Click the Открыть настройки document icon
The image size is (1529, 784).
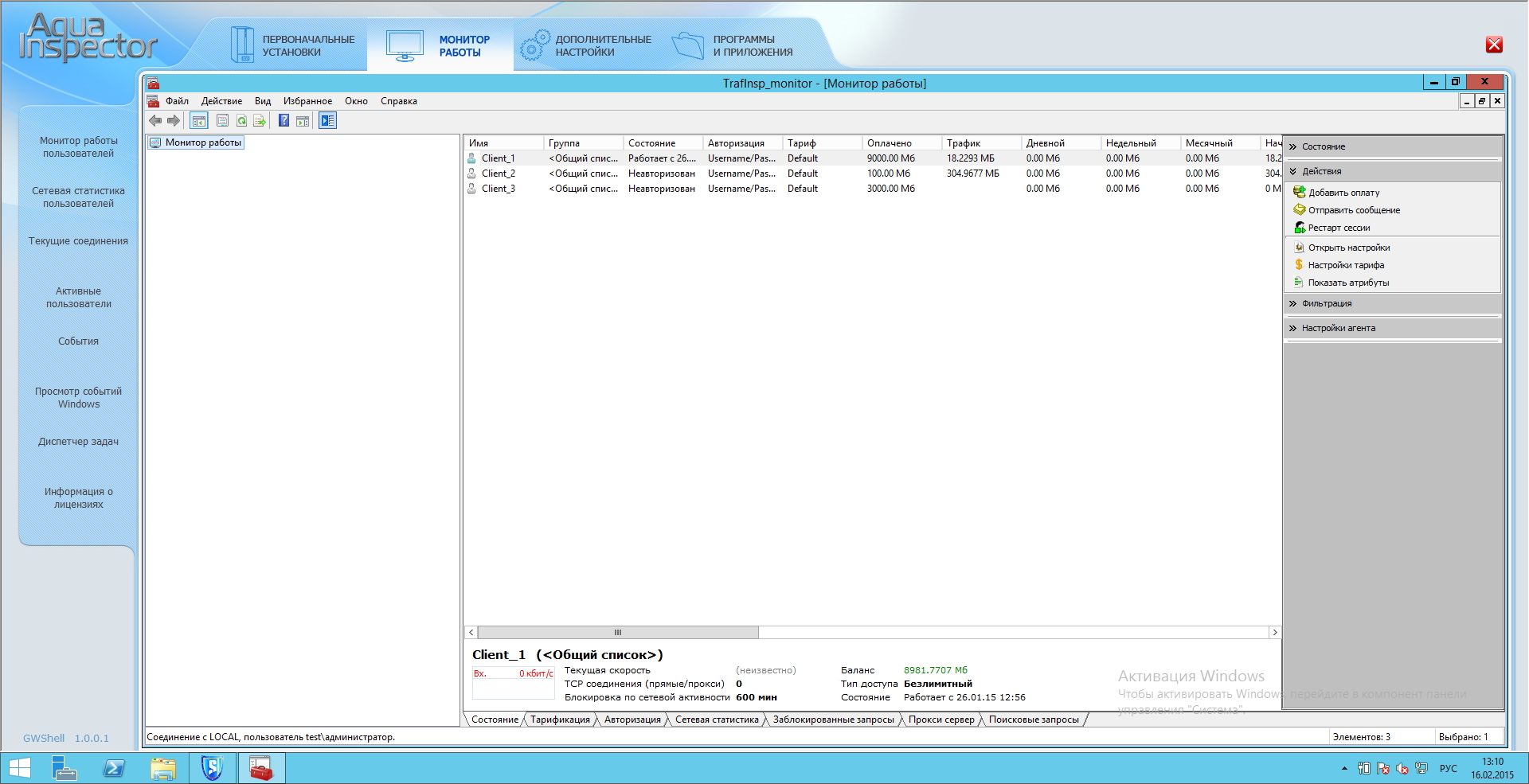[1299, 247]
